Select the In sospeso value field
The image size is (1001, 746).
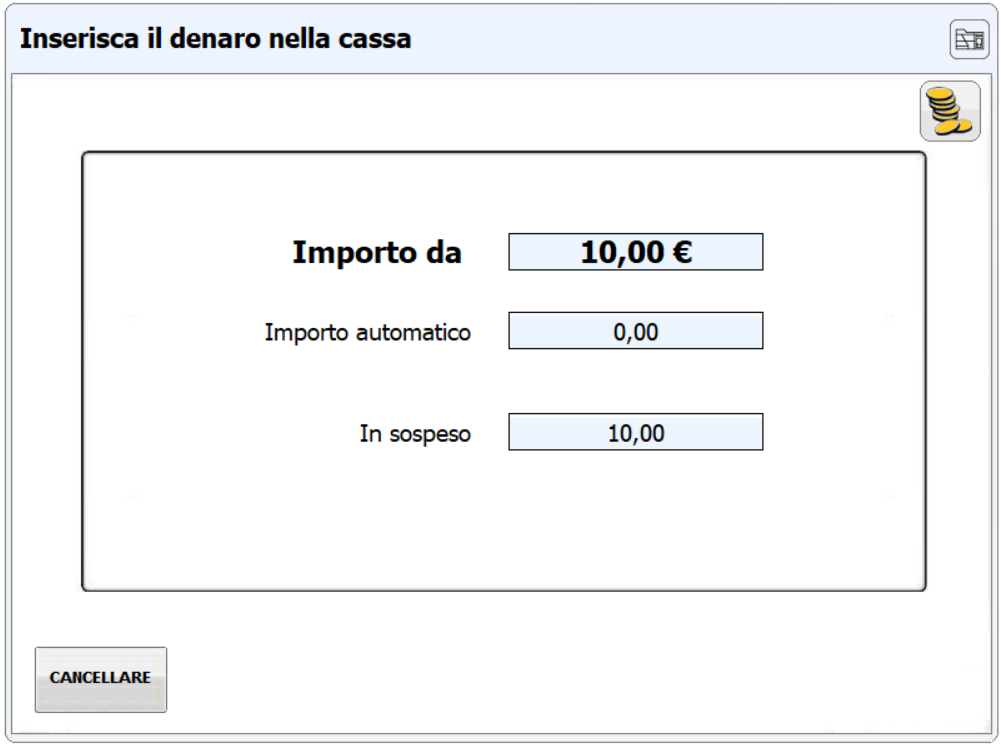click(x=636, y=432)
